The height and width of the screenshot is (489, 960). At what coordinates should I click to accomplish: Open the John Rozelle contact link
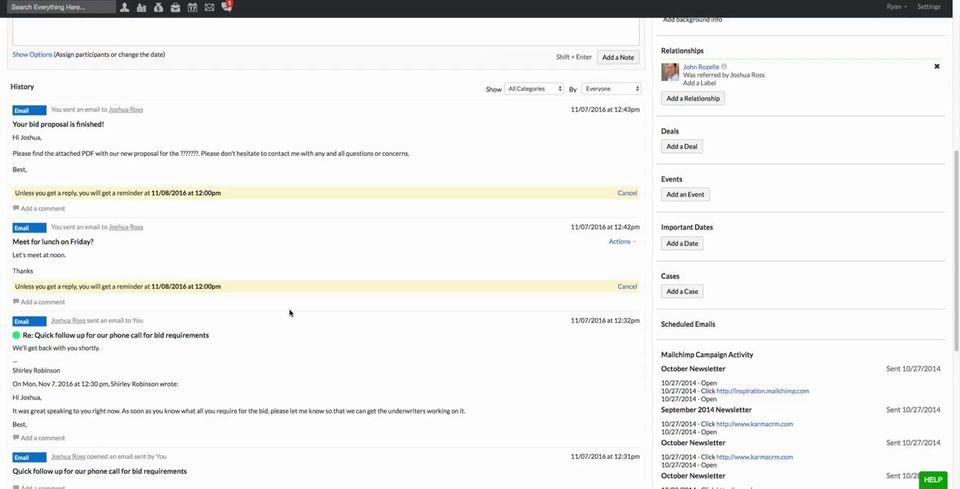(x=701, y=67)
